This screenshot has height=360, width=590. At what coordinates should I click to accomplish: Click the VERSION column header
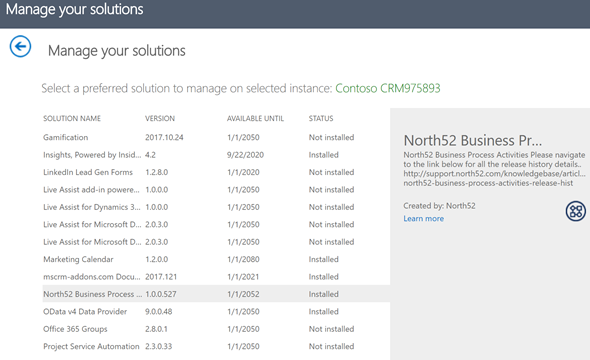point(160,118)
